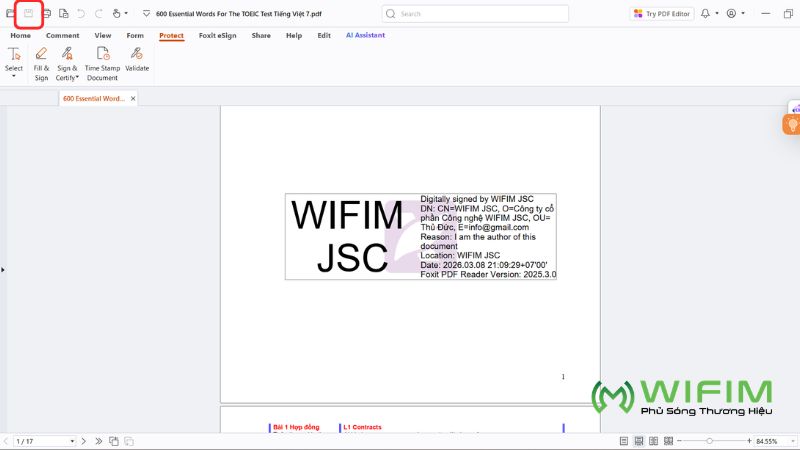Open a file with the folder icon
Viewport: 800px width, 450px height.
pyautogui.click(x=12, y=14)
